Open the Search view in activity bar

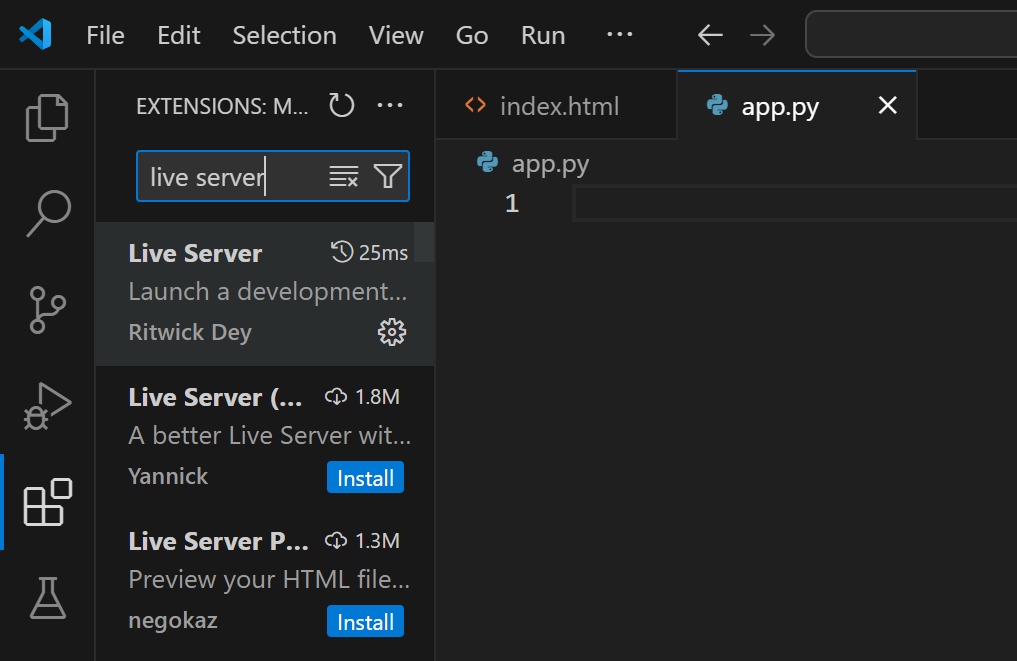[x=48, y=213]
